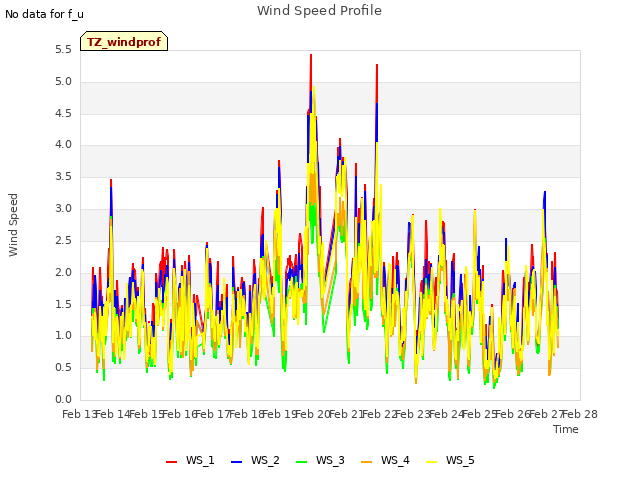Click the Wind Speed y-axis label
Image resolution: width=640 pixels, height=480 pixels.
[13, 225]
